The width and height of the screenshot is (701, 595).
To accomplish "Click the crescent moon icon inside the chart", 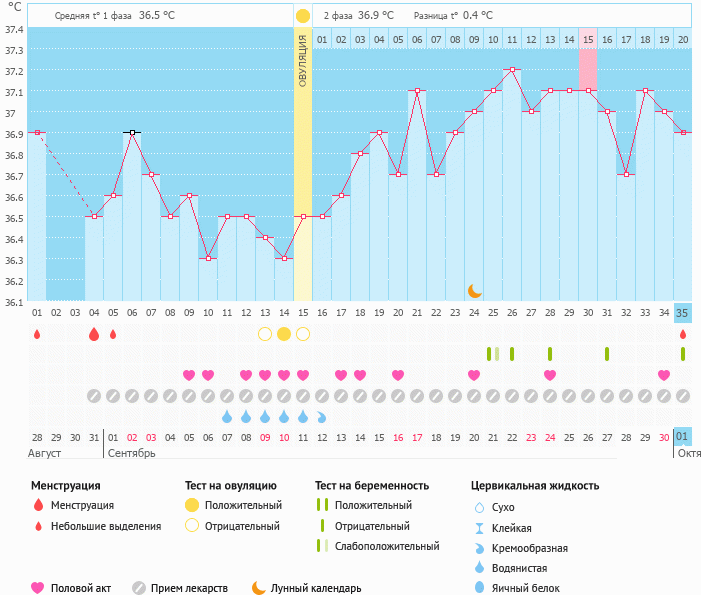I will coord(475,290).
